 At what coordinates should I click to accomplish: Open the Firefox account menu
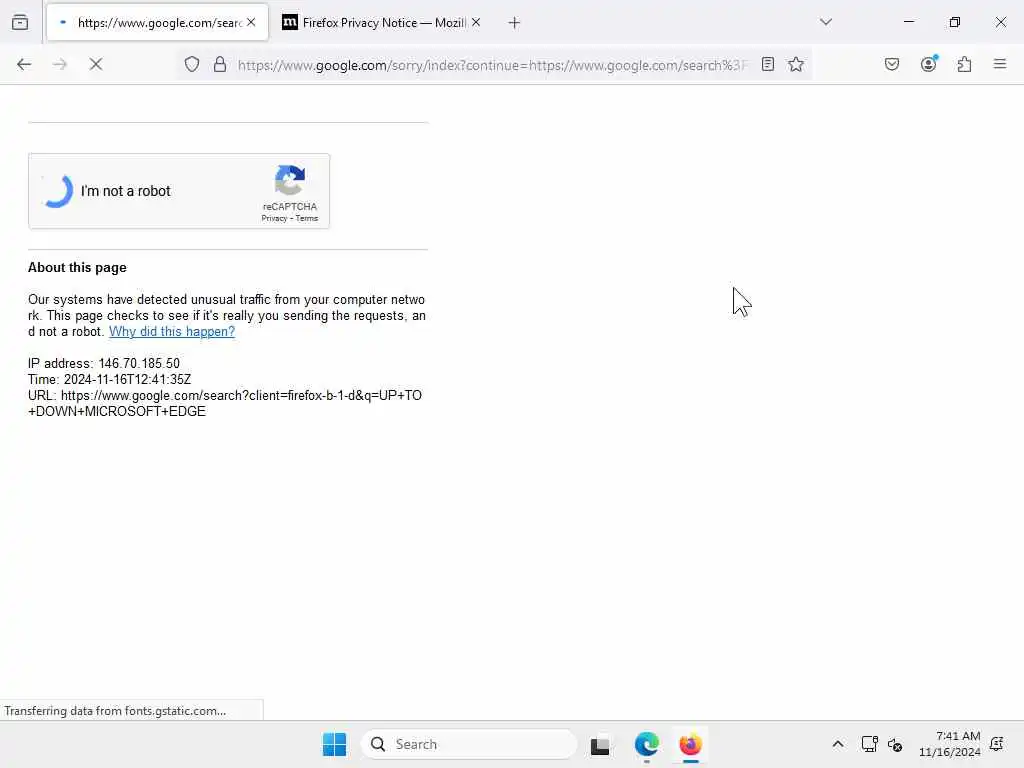pyautogui.click(x=929, y=64)
